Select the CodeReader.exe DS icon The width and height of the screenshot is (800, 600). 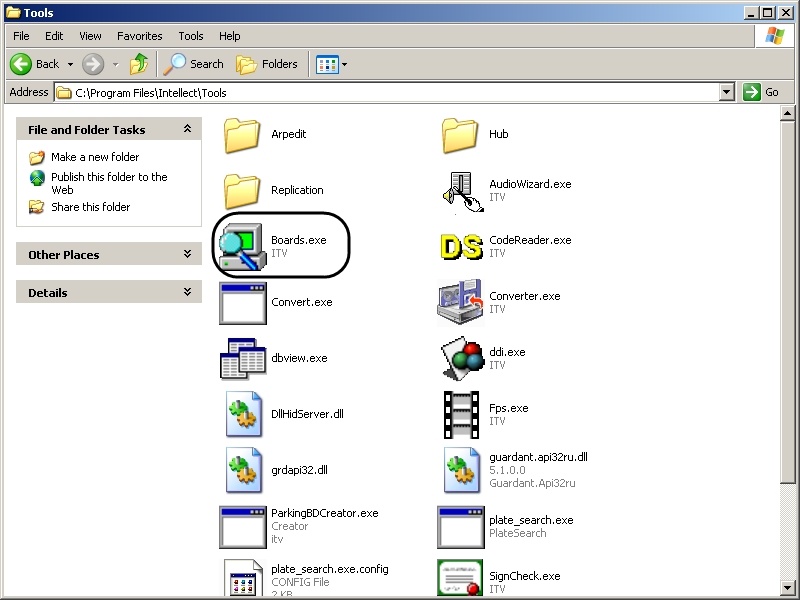click(x=461, y=247)
